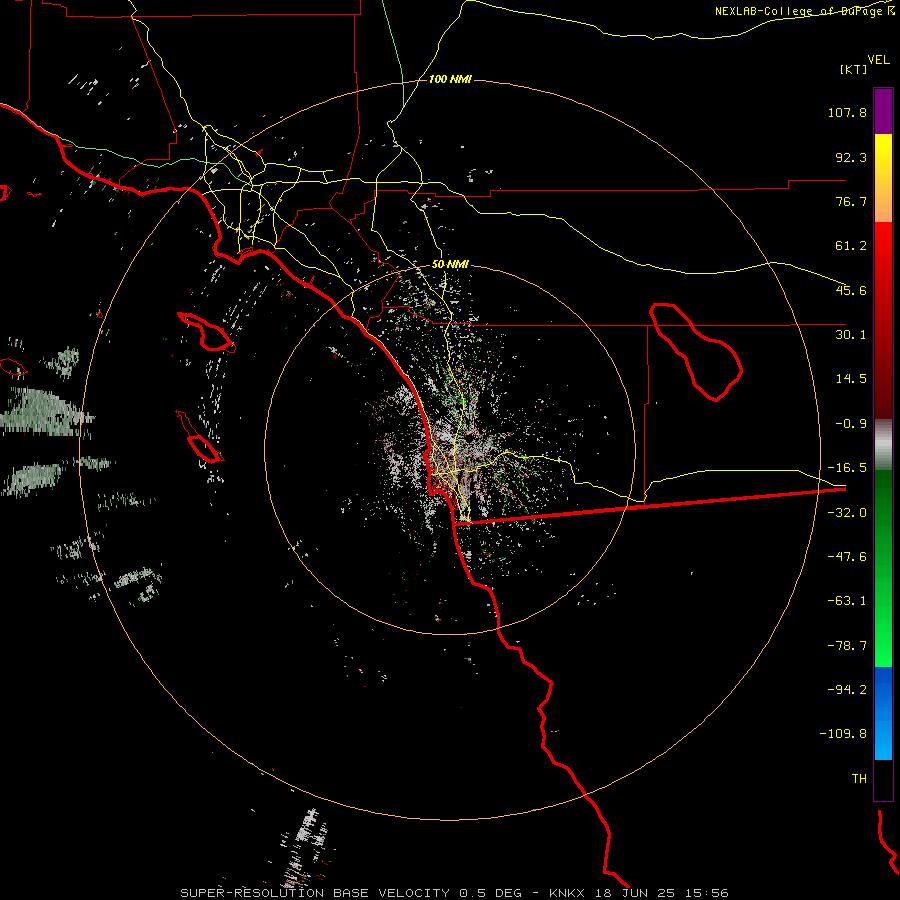The height and width of the screenshot is (900, 900).
Task: Click the SUPER-RESOLUTION BASE VELOCITY caption
Action: point(315,893)
